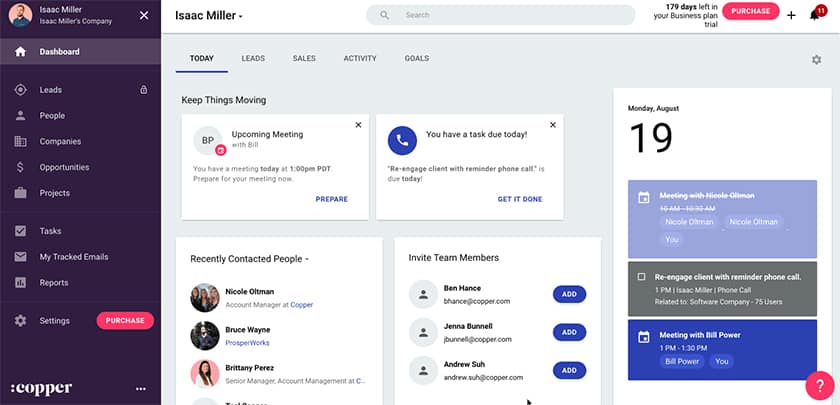Open Nicole Oltman's photo thumbnail

tap(205, 298)
